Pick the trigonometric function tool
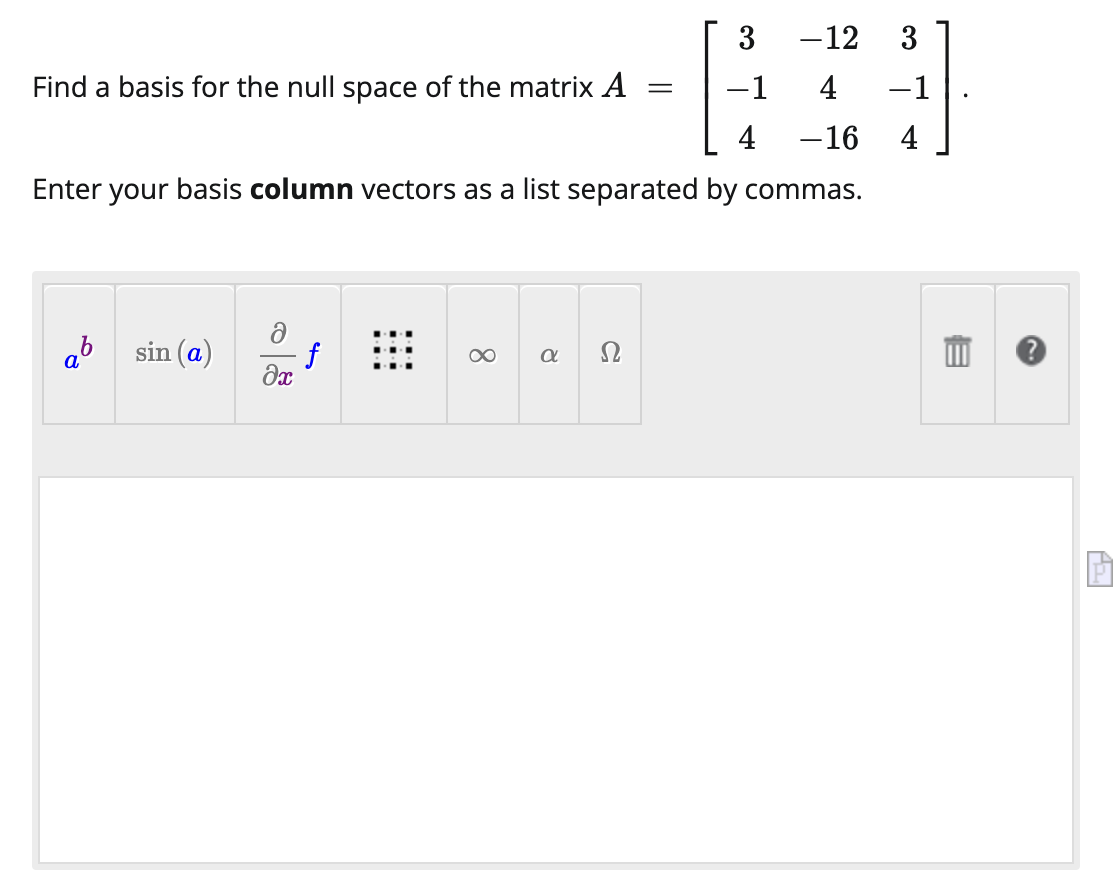The height and width of the screenshot is (892, 1116). pos(175,355)
